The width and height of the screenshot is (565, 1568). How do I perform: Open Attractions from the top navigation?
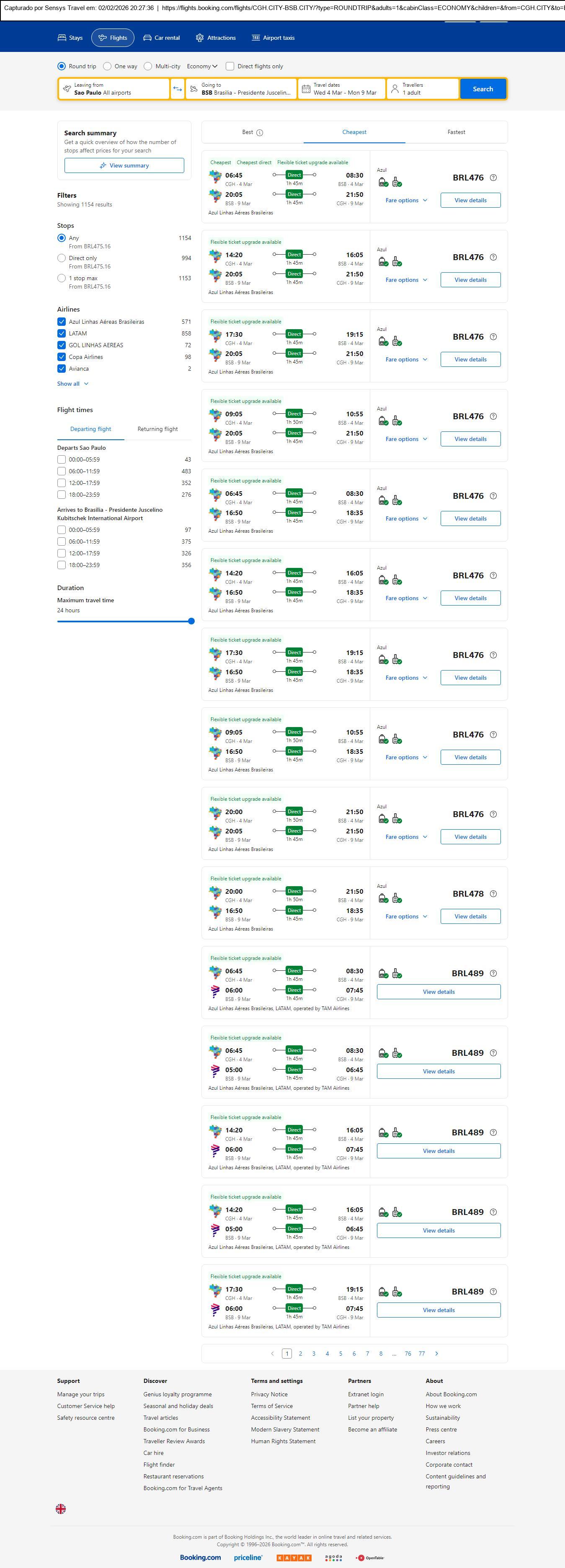pos(216,38)
